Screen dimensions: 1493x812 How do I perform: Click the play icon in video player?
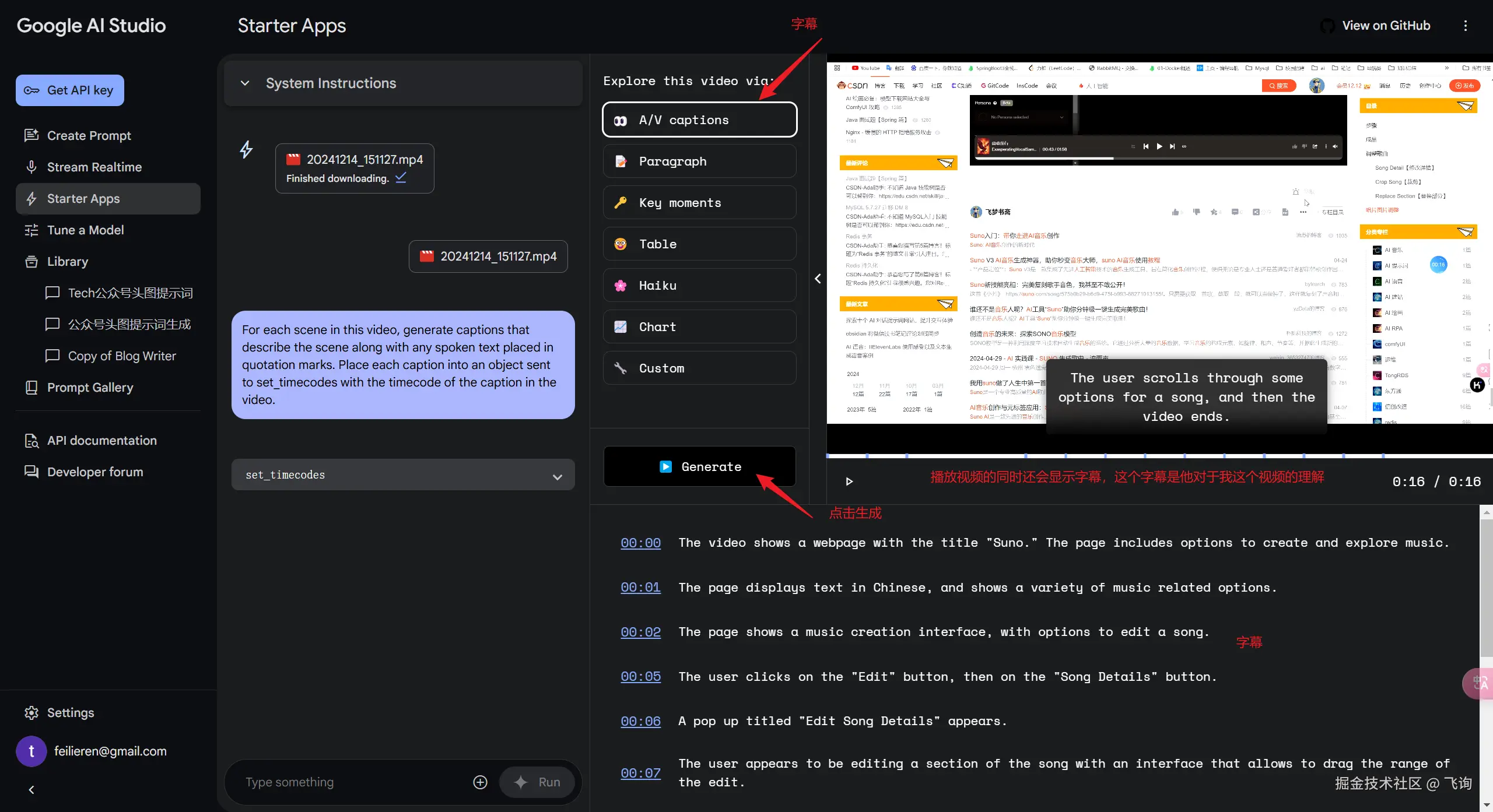[849, 481]
